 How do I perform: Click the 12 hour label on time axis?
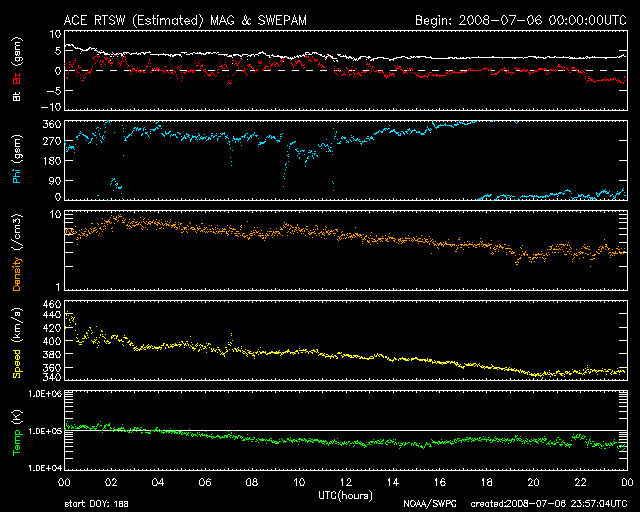pos(346,482)
